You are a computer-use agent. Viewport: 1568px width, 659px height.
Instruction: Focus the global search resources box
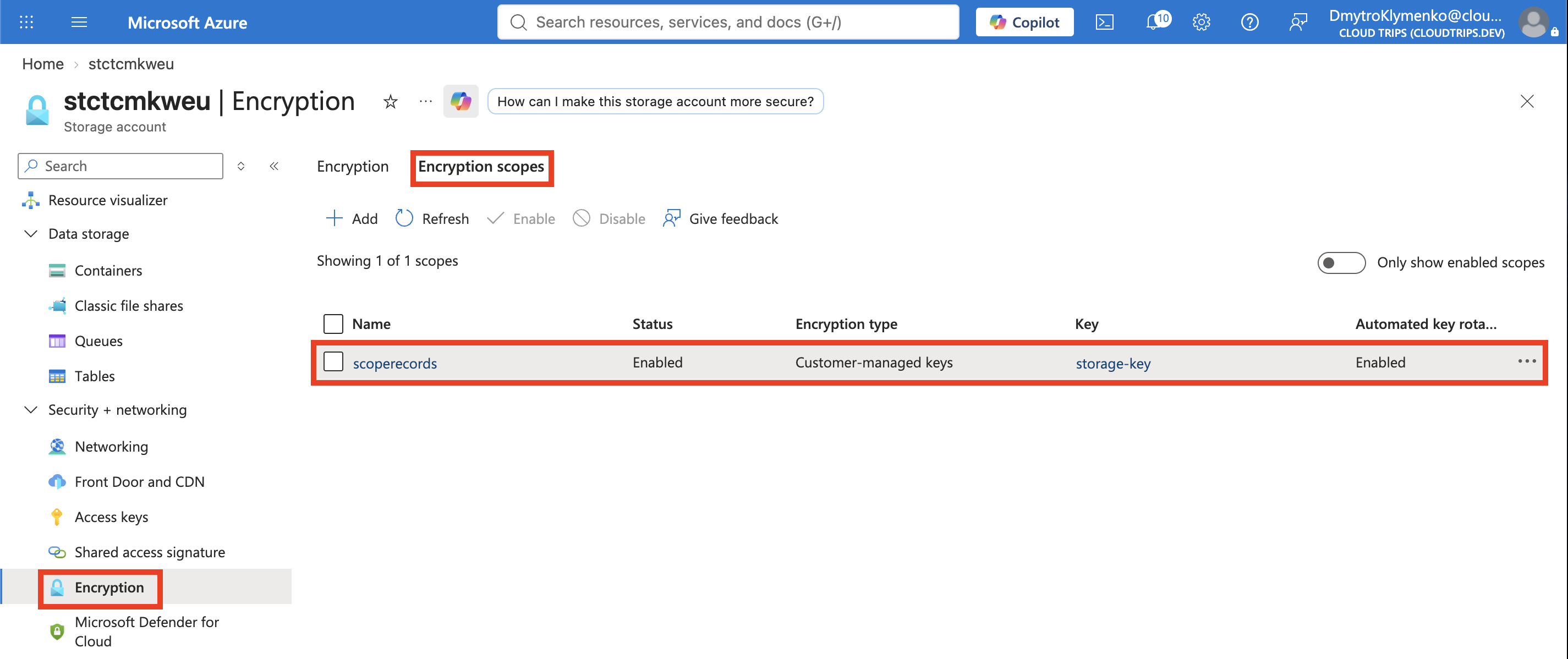tap(728, 23)
